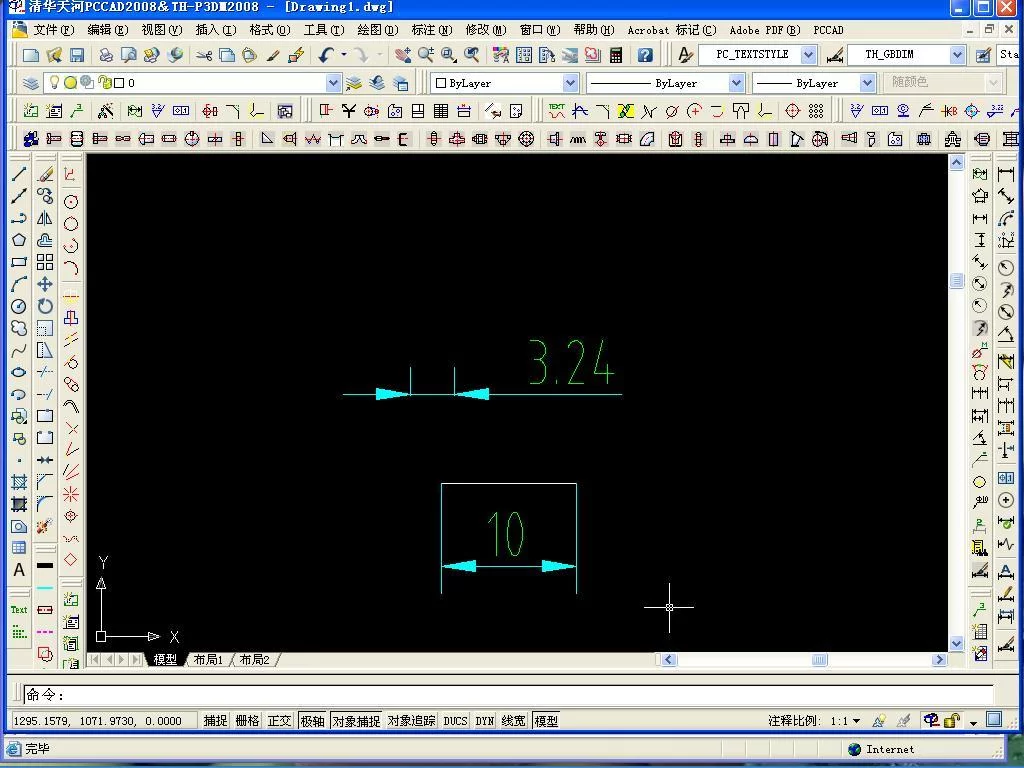Toggle 正交 ortho mode
This screenshot has width=1024, height=768.
coord(280,721)
